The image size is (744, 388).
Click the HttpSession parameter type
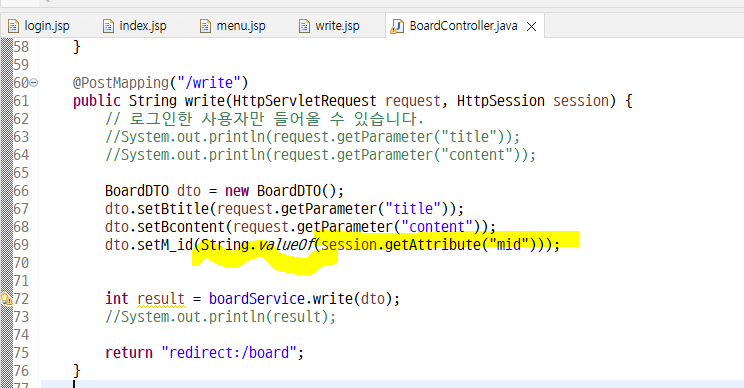click(x=501, y=101)
